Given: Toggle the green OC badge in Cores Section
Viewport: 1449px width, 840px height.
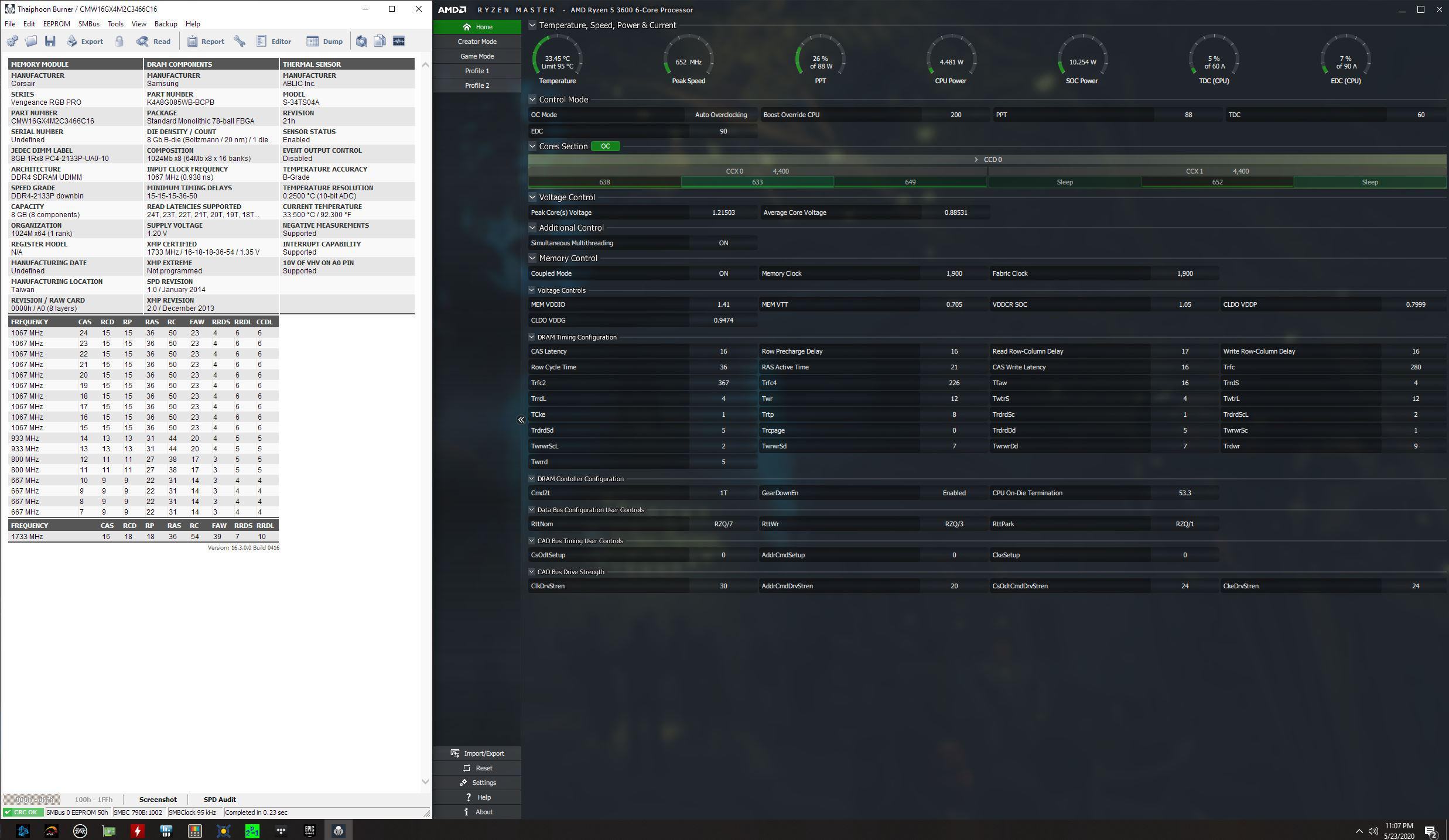Looking at the screenshot, I should coord(605,146).
